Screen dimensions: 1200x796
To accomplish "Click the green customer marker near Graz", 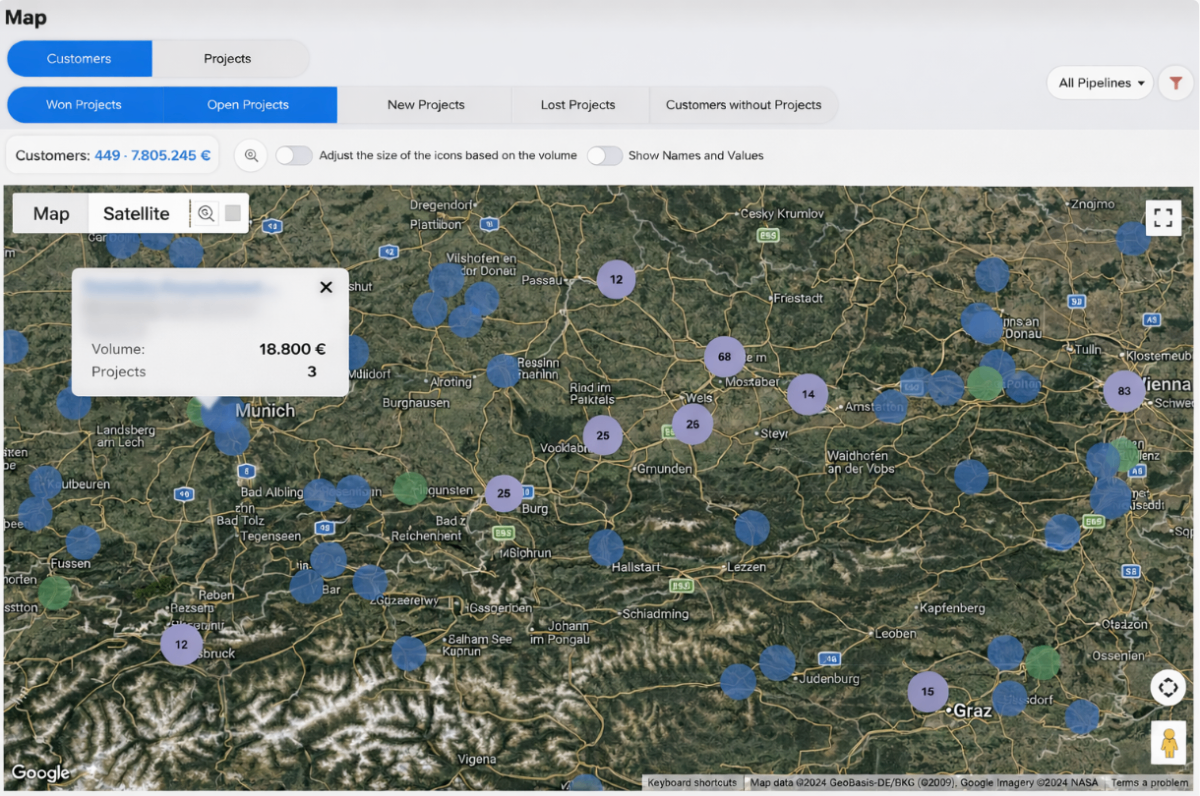I will pos(1042,662).
